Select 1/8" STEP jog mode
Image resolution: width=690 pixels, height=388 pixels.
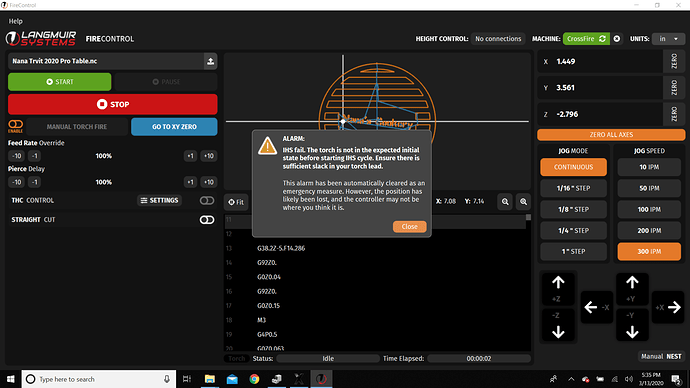pyautogui.click(x=573, y=209)
